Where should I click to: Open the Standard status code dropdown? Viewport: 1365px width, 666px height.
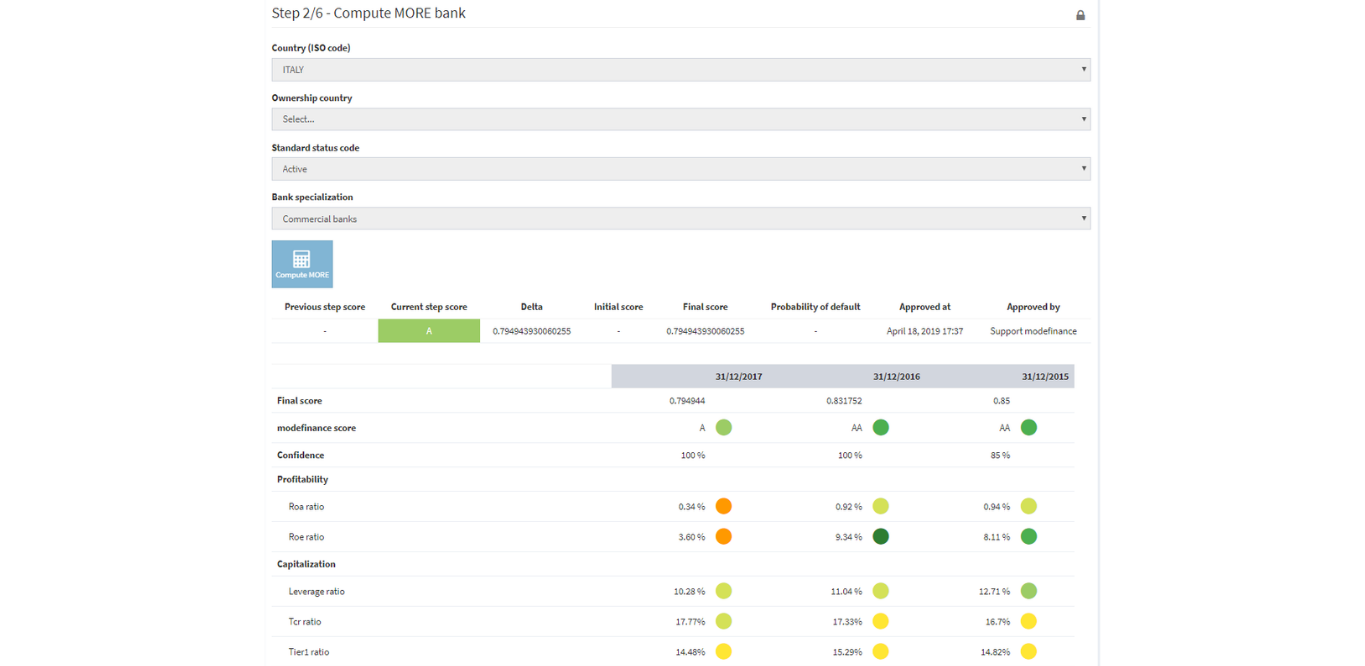681,169
